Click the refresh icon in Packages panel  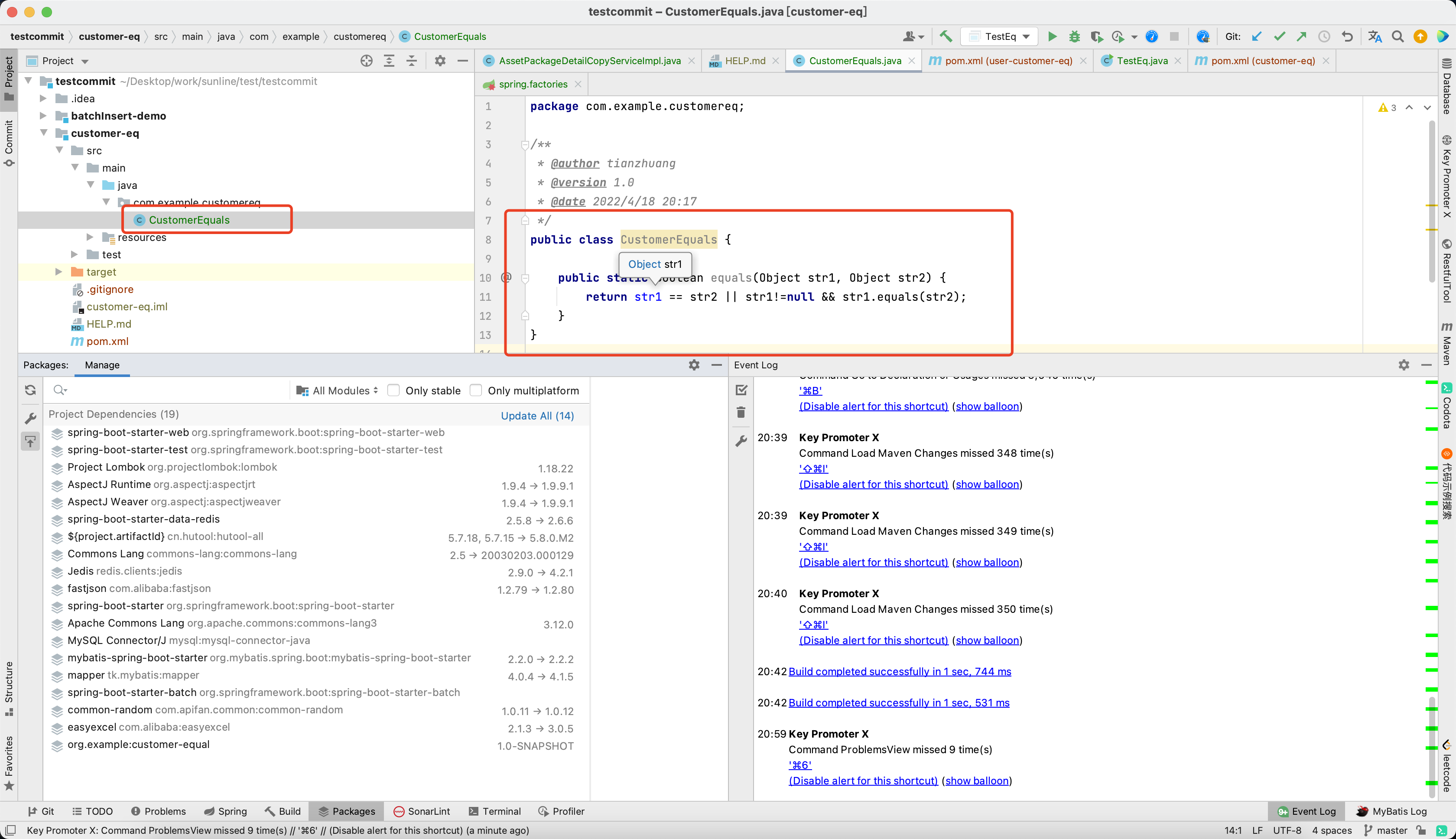(x=30, y=390)
